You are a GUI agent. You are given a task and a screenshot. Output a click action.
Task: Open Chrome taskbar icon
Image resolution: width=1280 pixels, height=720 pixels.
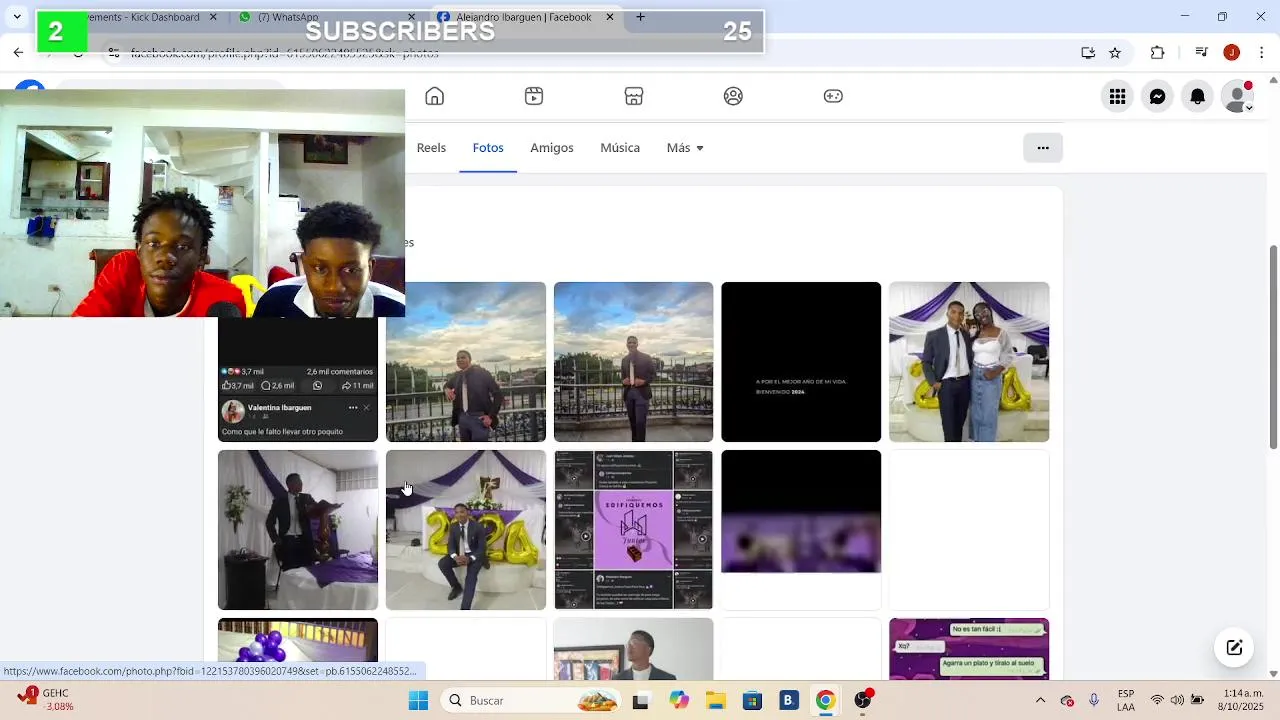(x=825, y=700)
